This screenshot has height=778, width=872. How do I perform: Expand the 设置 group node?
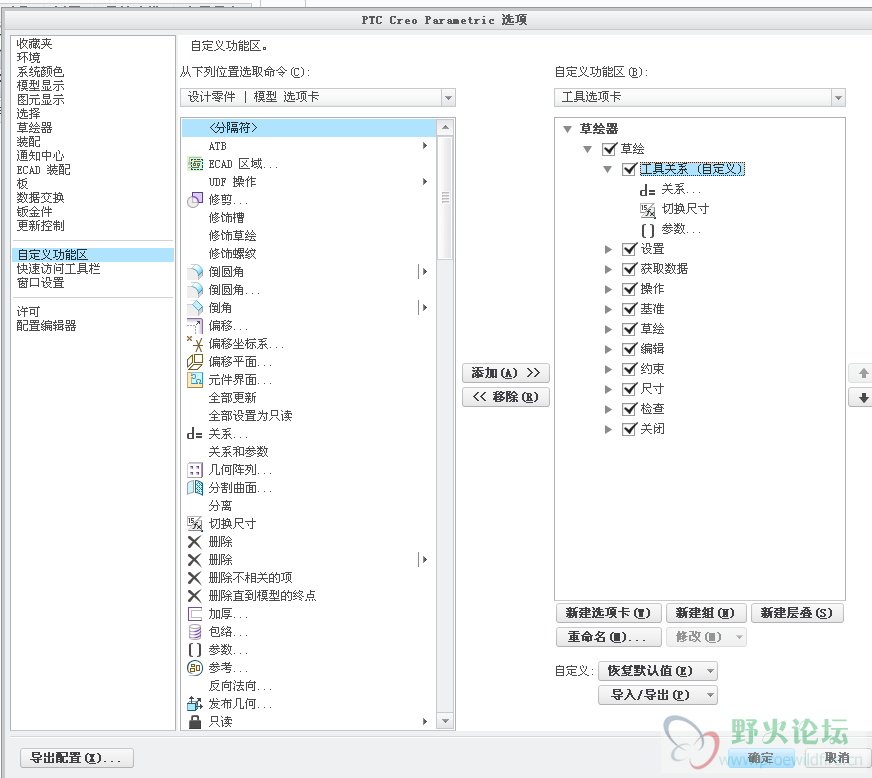click(608, 249)
